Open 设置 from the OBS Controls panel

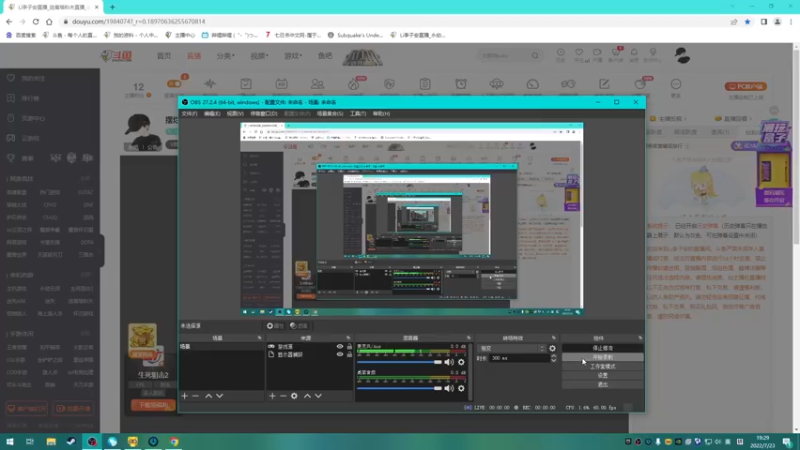coord(603,376)
